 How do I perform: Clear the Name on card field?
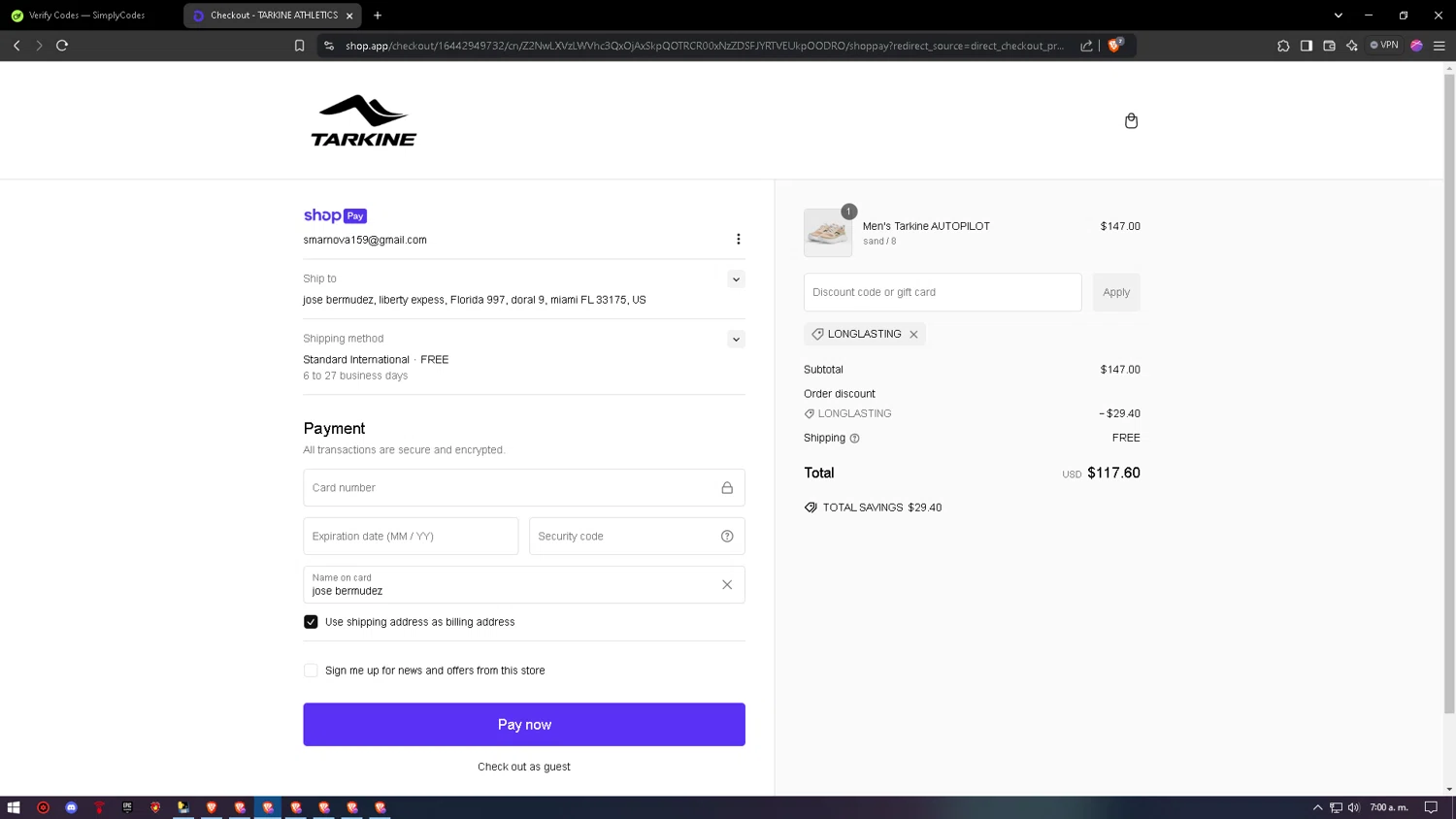click(727, 584)
